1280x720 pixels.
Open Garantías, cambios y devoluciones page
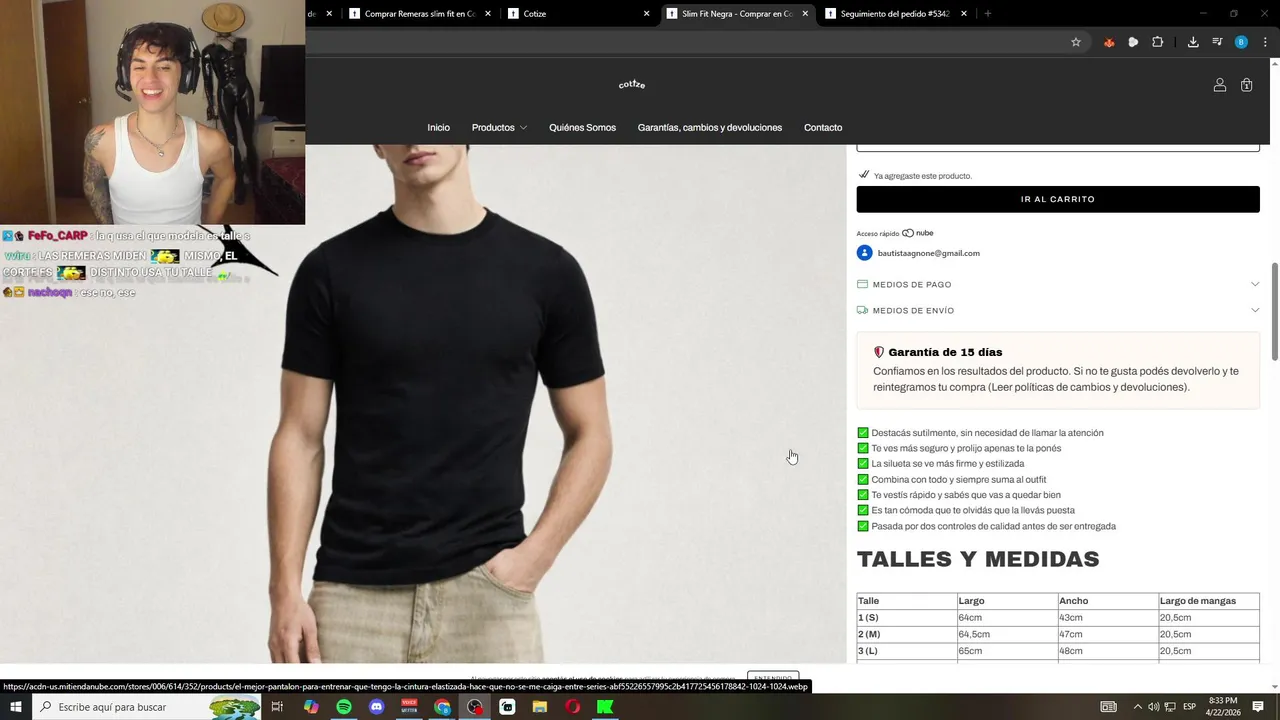pos(710,127)
